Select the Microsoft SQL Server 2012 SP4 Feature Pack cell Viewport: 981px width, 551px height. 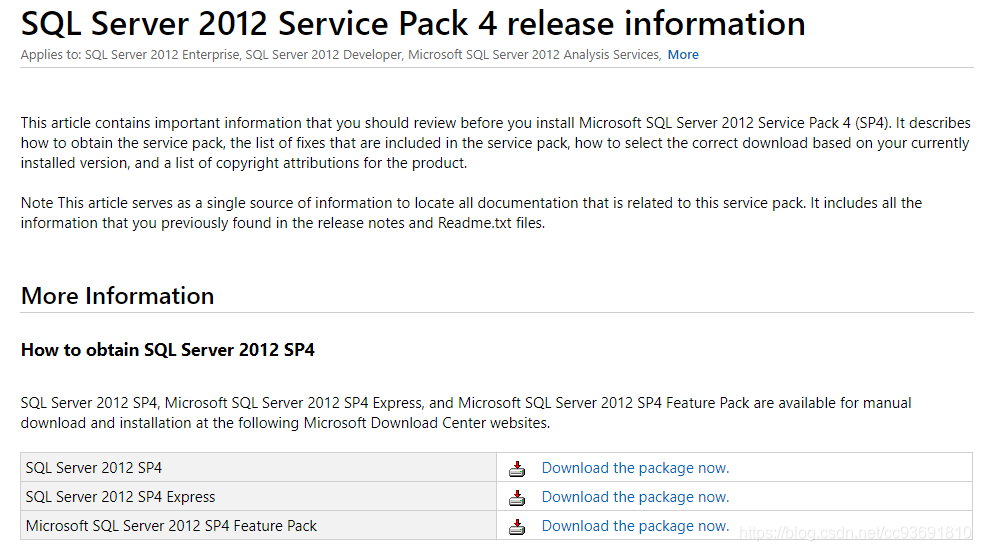pyautogui.click(x=171, y=526)
